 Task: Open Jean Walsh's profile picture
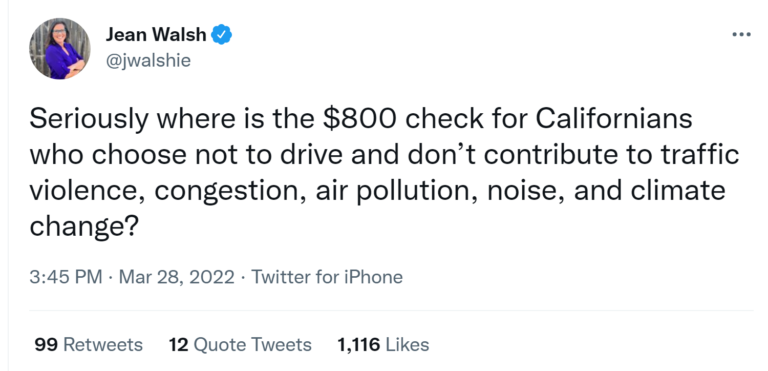click(60, 49)
